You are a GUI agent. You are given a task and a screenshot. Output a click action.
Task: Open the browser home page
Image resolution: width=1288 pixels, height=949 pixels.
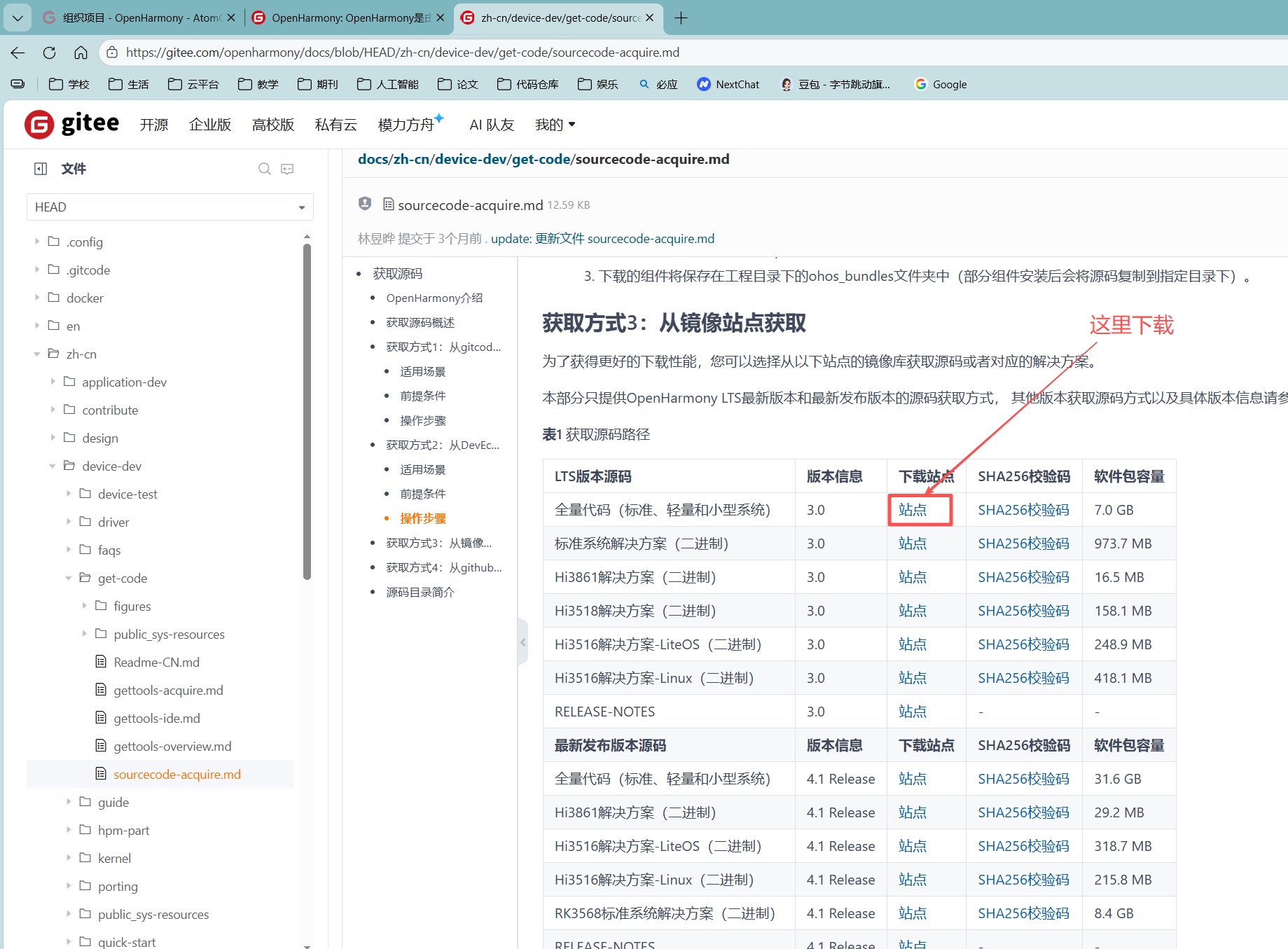coord(81,53)
